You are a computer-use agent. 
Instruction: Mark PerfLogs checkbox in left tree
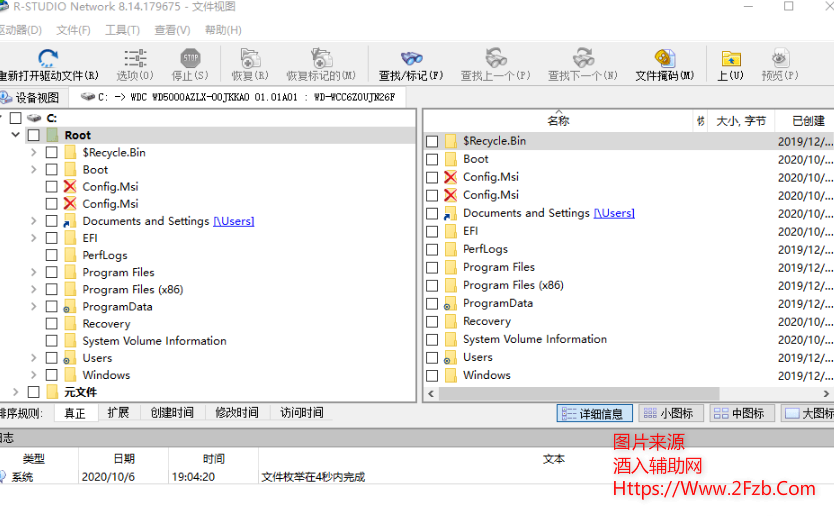(52, 255)
